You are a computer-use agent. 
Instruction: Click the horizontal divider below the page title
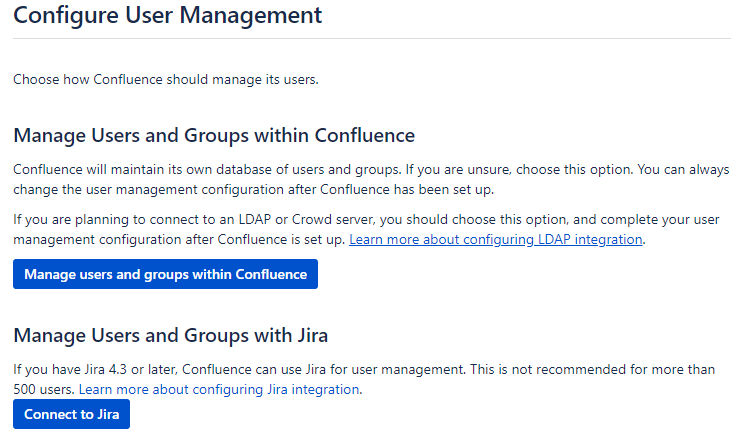click(x=372, y=39)
